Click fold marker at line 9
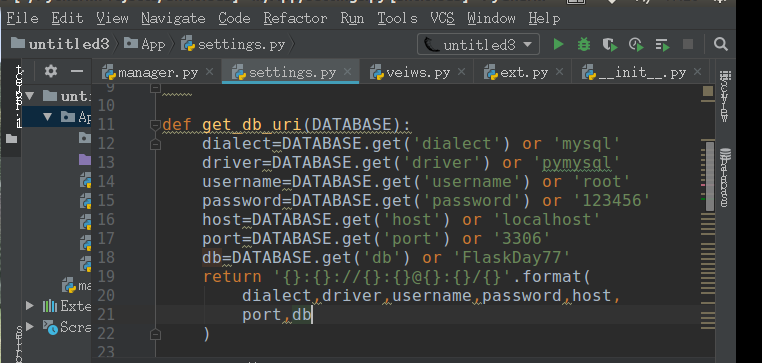762x363 pixels. (x=155, y=88)
